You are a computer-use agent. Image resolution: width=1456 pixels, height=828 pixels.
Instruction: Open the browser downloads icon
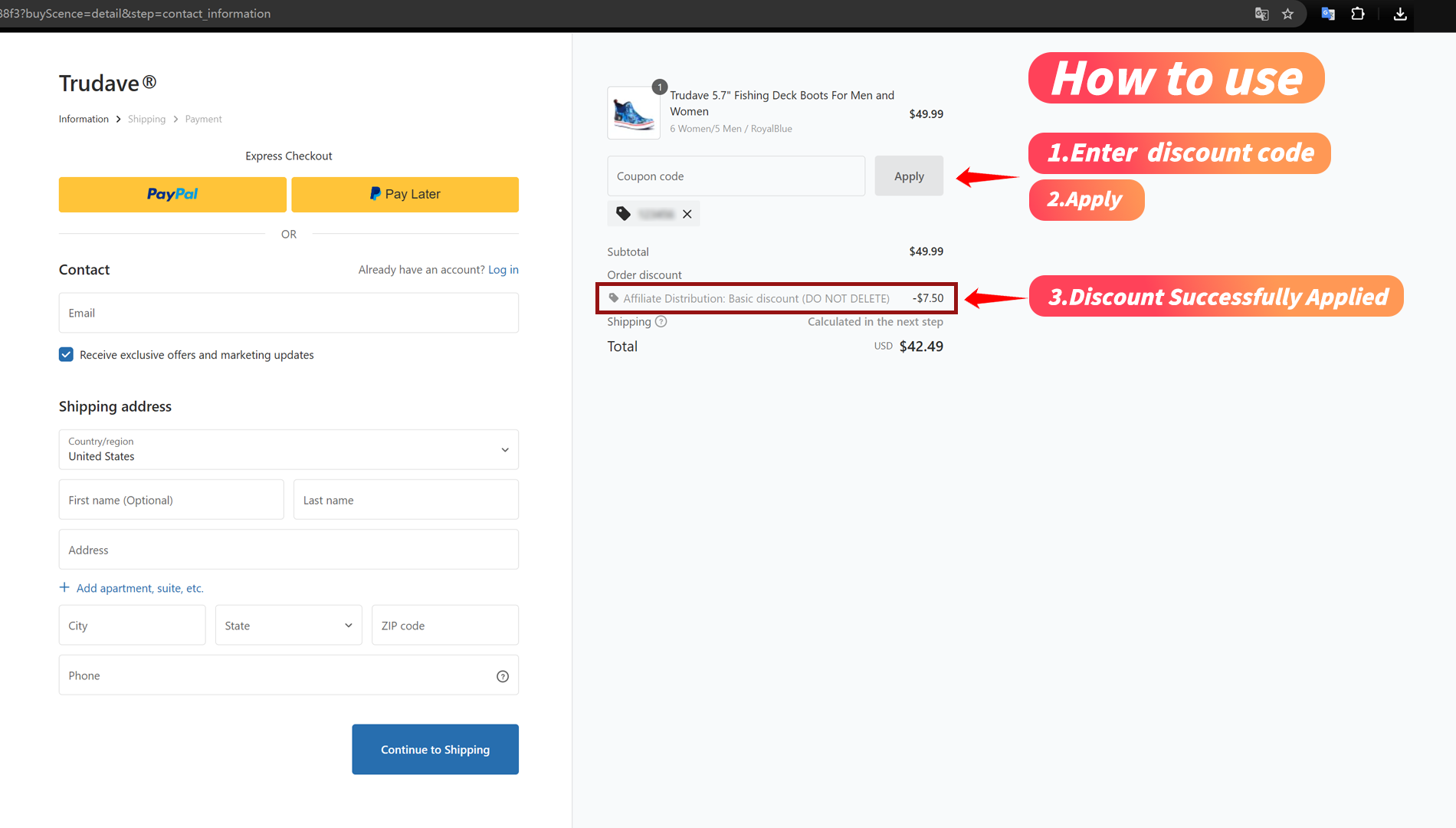pos(1399,14)
